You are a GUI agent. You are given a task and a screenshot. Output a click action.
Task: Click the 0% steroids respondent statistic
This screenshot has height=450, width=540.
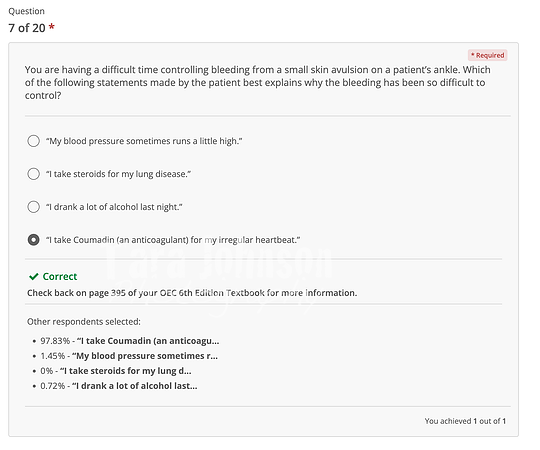(116, 371)
